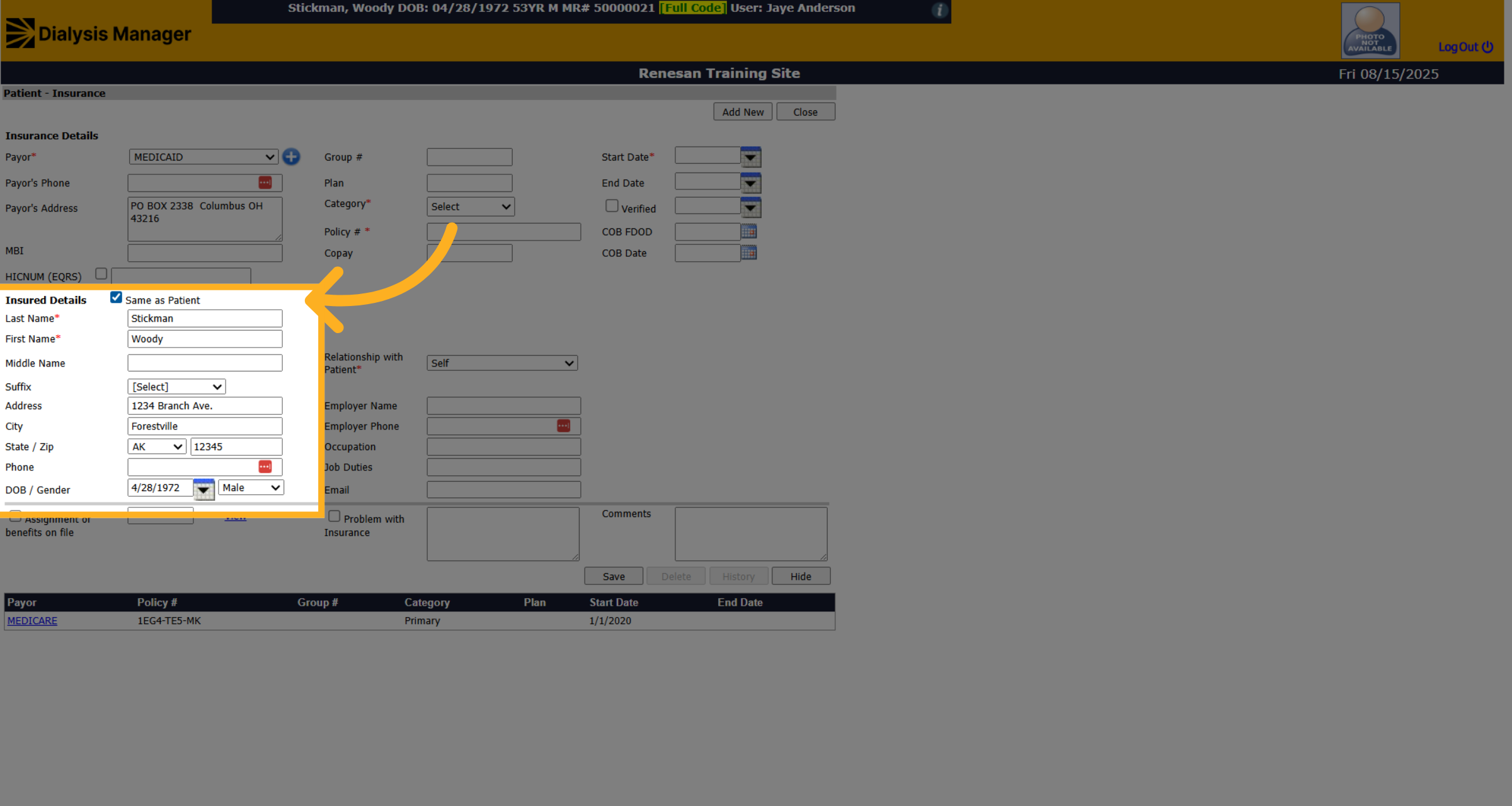Image resolution: width=1512 pixels, height=806 pixels.
Task: Open the Start Date calendar picker
Action: tap(750, 157)
